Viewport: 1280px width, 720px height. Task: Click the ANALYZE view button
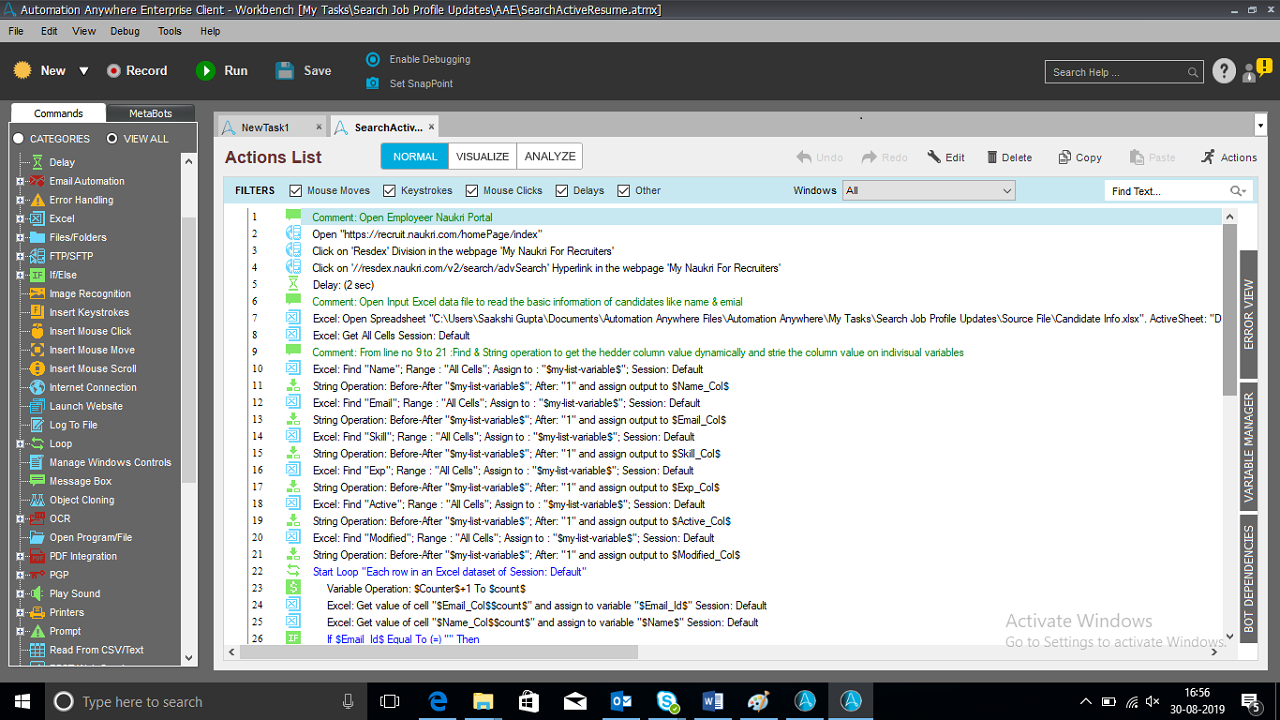(x=550, y=156)
